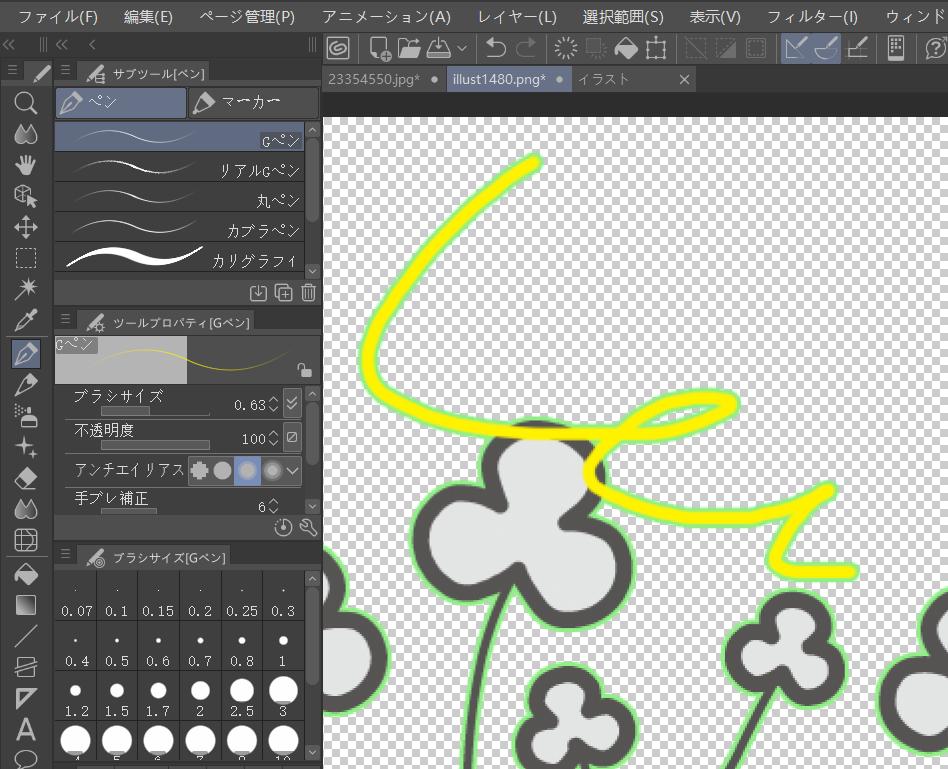Select the Eraser tool
This screenshot has height=769, width=948.
(25, 478)
